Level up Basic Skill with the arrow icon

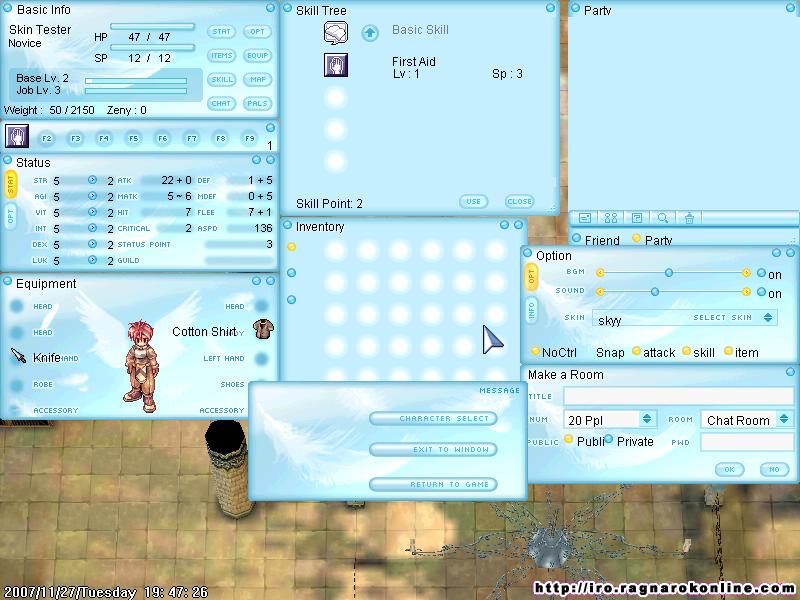[370, 33]
